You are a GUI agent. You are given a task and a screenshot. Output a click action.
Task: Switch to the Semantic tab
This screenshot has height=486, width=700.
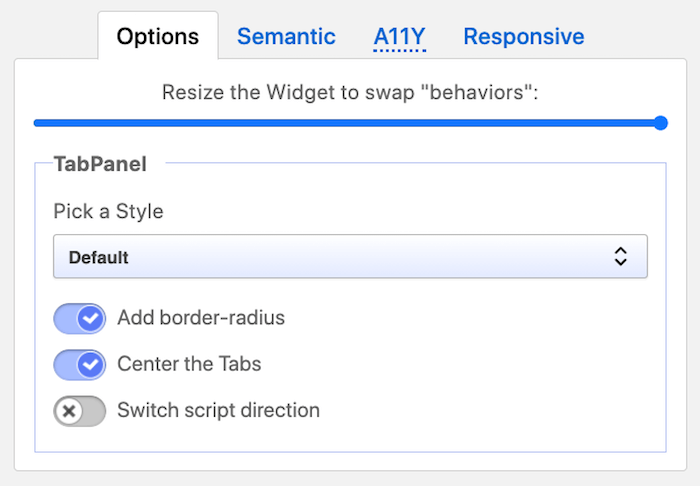click(x=286, y=37)
